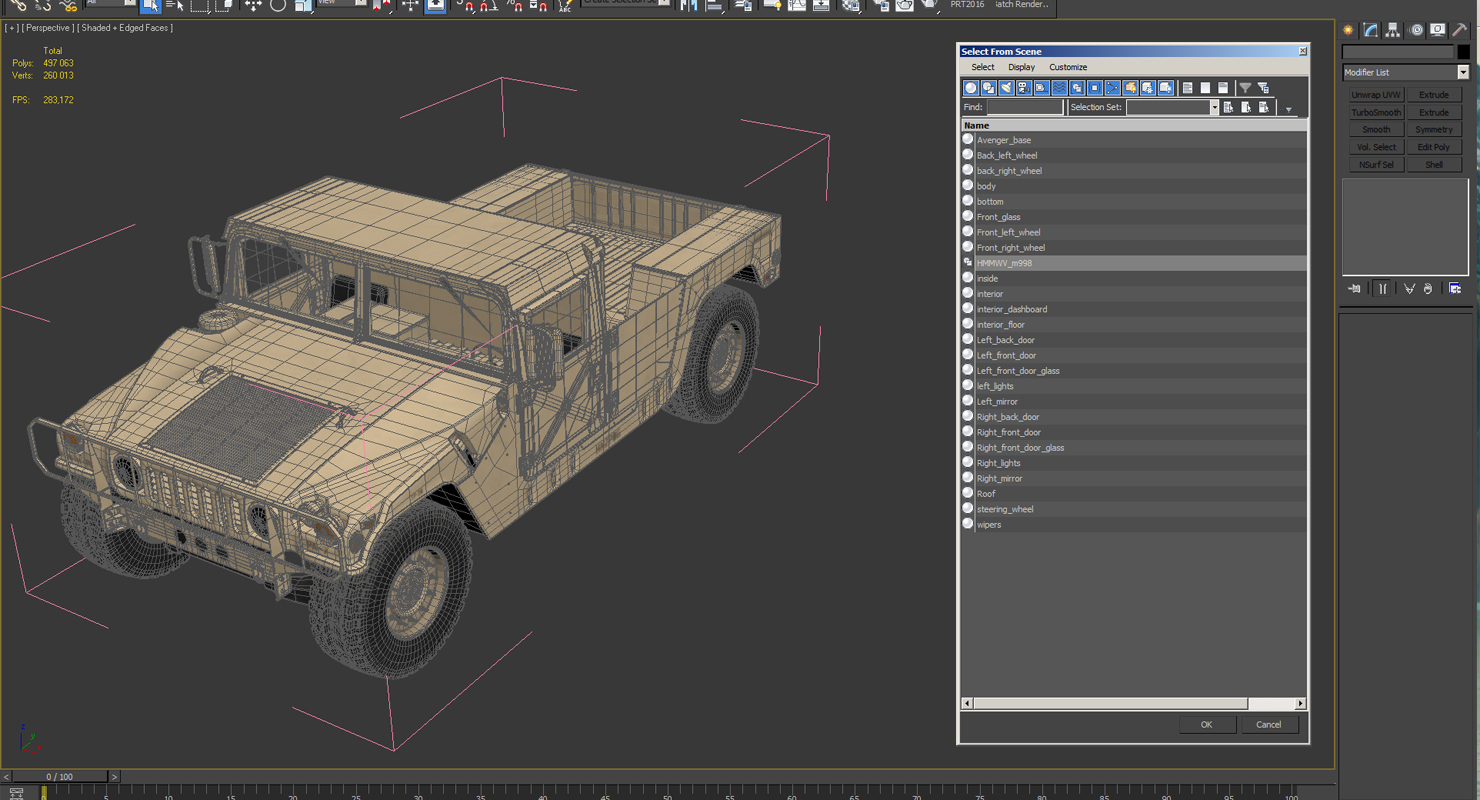Click the Make Unique icon
Image resolution: width=1480 pixels, height=800 pixels.
coord(1409,289)
